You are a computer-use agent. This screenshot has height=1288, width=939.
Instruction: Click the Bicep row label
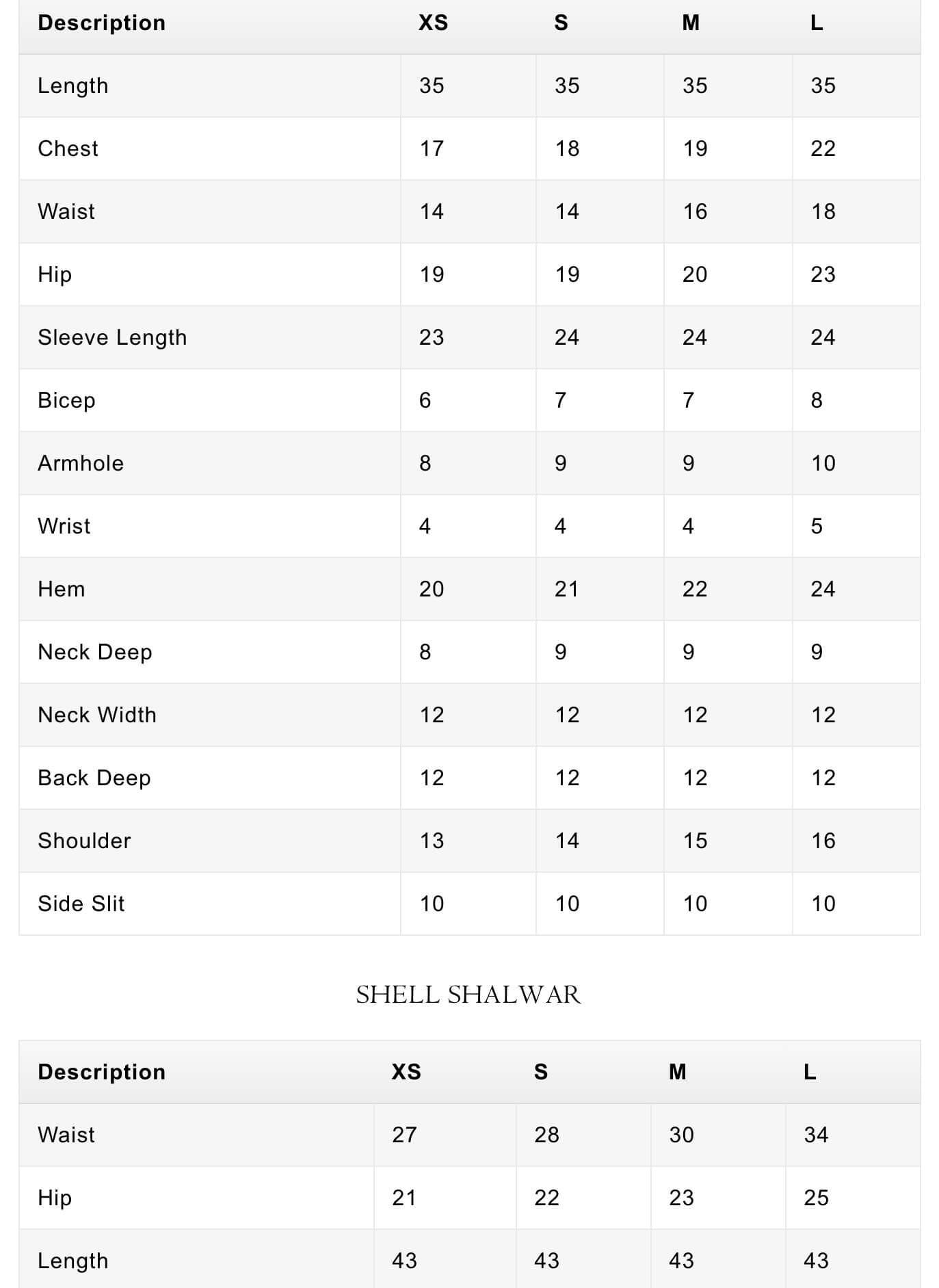click(x=66, y=400)
